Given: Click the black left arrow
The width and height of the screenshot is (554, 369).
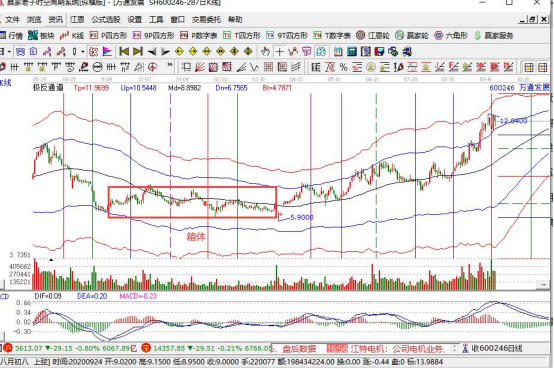Looking at the screenshot, I should click(152, 52).
